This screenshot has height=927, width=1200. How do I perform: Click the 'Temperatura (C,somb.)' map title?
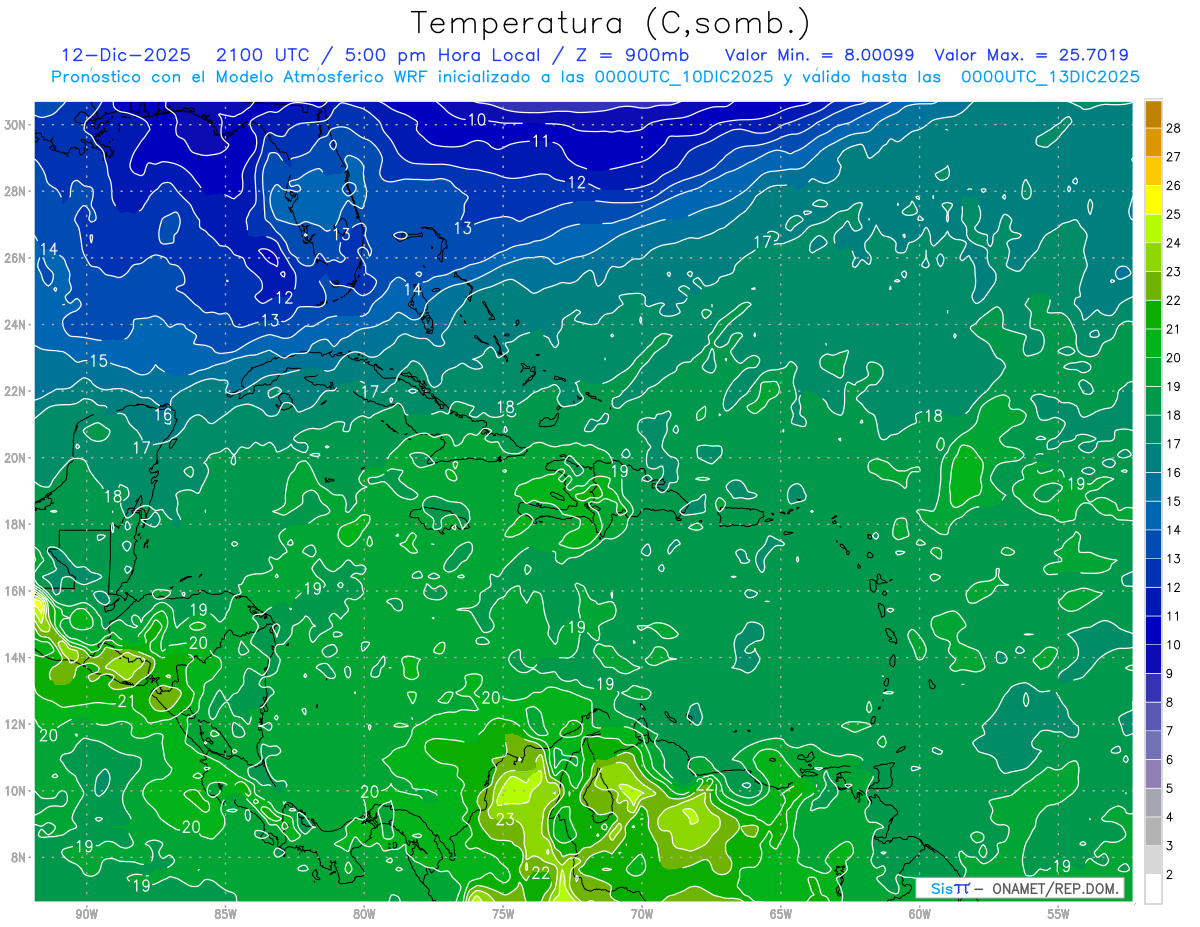[611, 23]
